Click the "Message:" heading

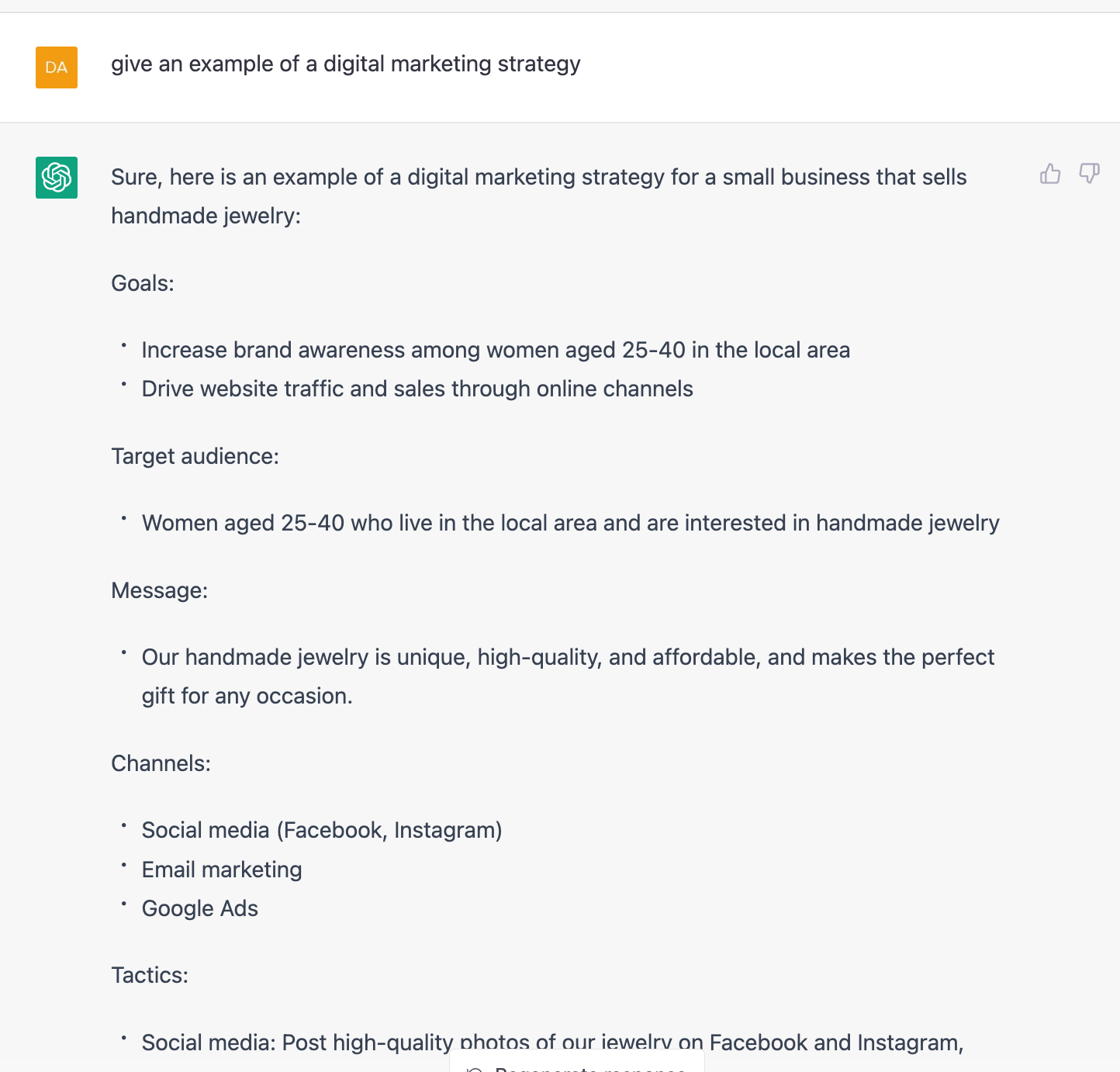159,590
